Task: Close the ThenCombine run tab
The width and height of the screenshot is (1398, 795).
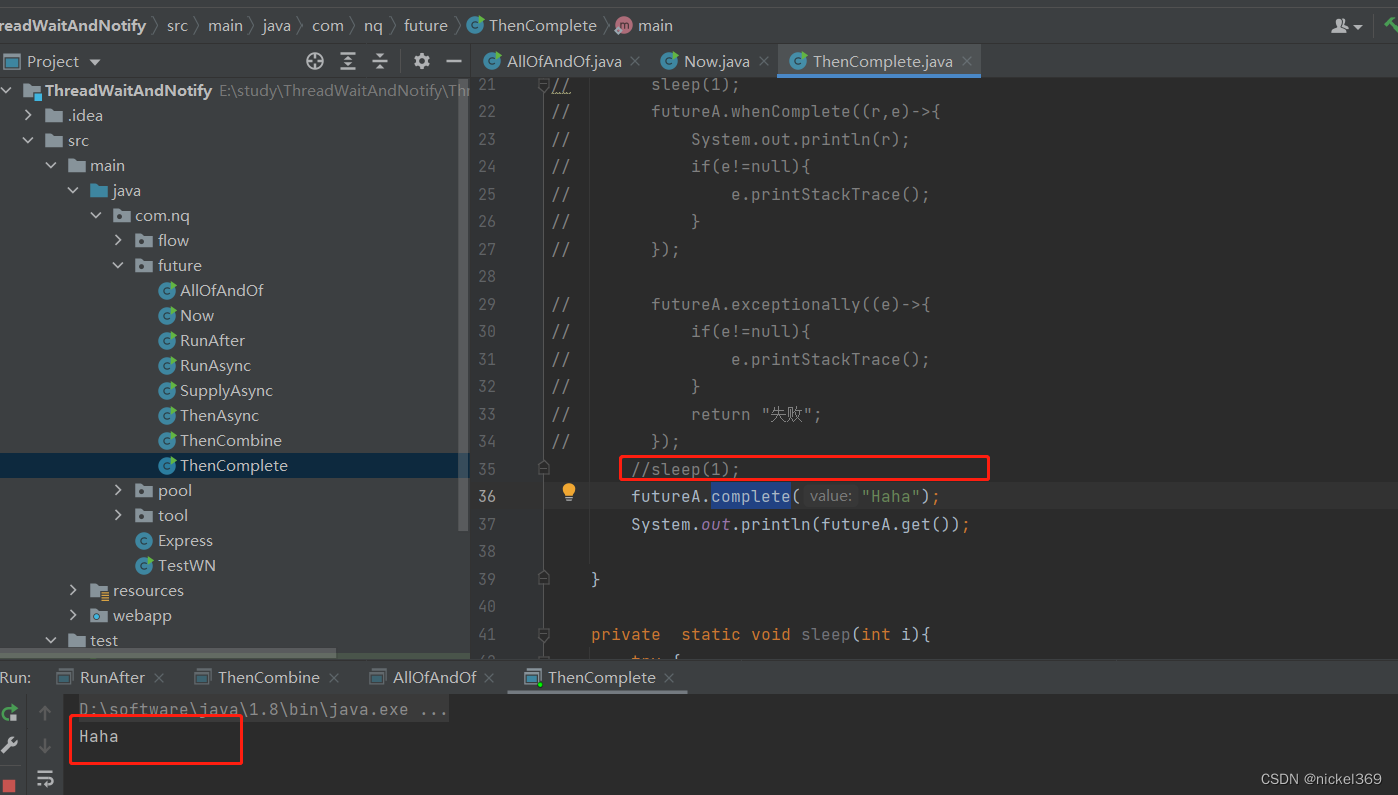Action: click(x=334, y=678)
